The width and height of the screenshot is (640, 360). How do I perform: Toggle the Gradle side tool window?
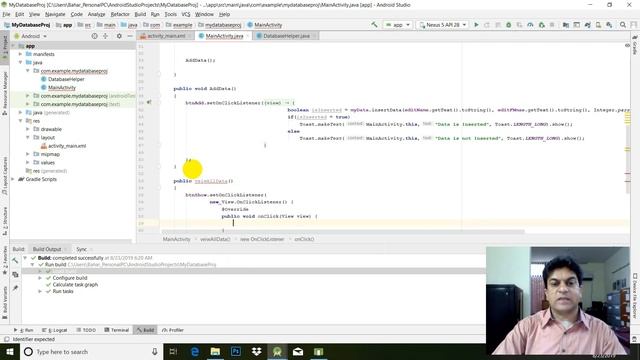point(635,45)
